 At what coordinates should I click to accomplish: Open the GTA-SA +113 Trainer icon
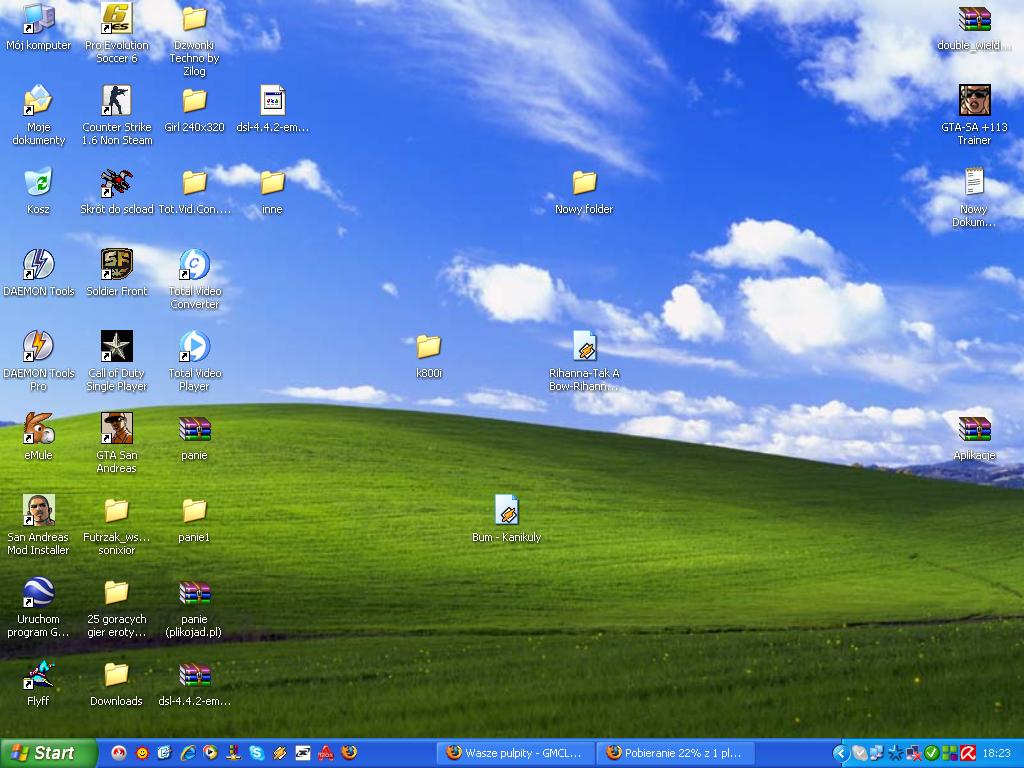point(974,101)
